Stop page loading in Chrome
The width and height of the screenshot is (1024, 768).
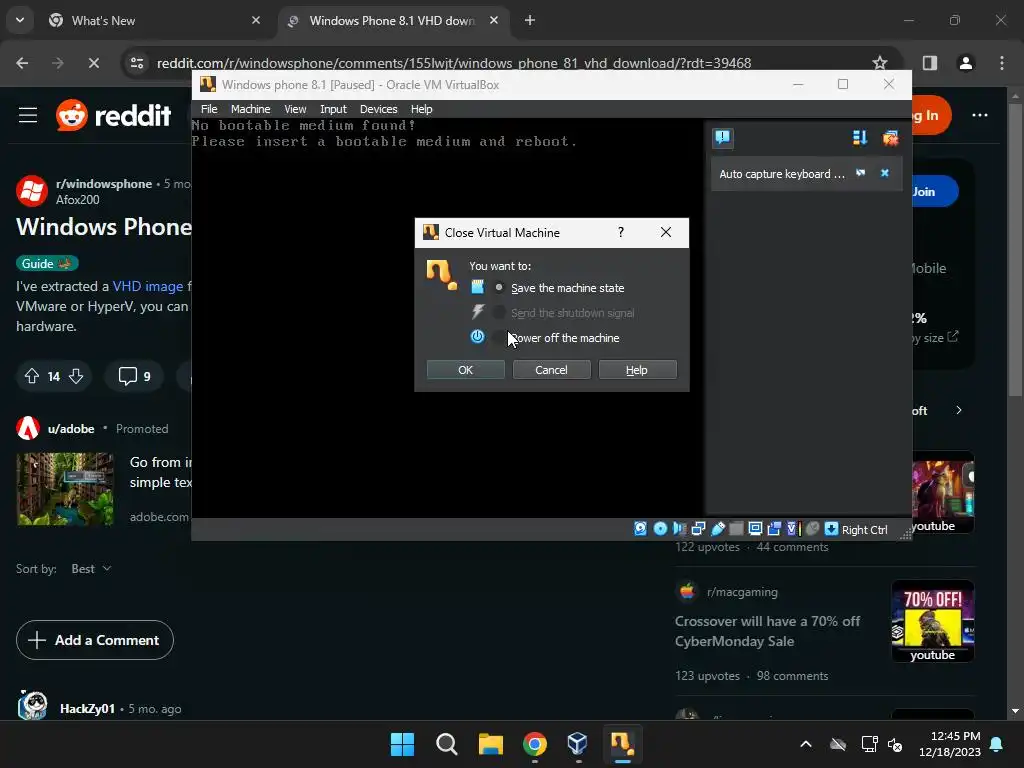pyautogui.click(x=93, y=63)
